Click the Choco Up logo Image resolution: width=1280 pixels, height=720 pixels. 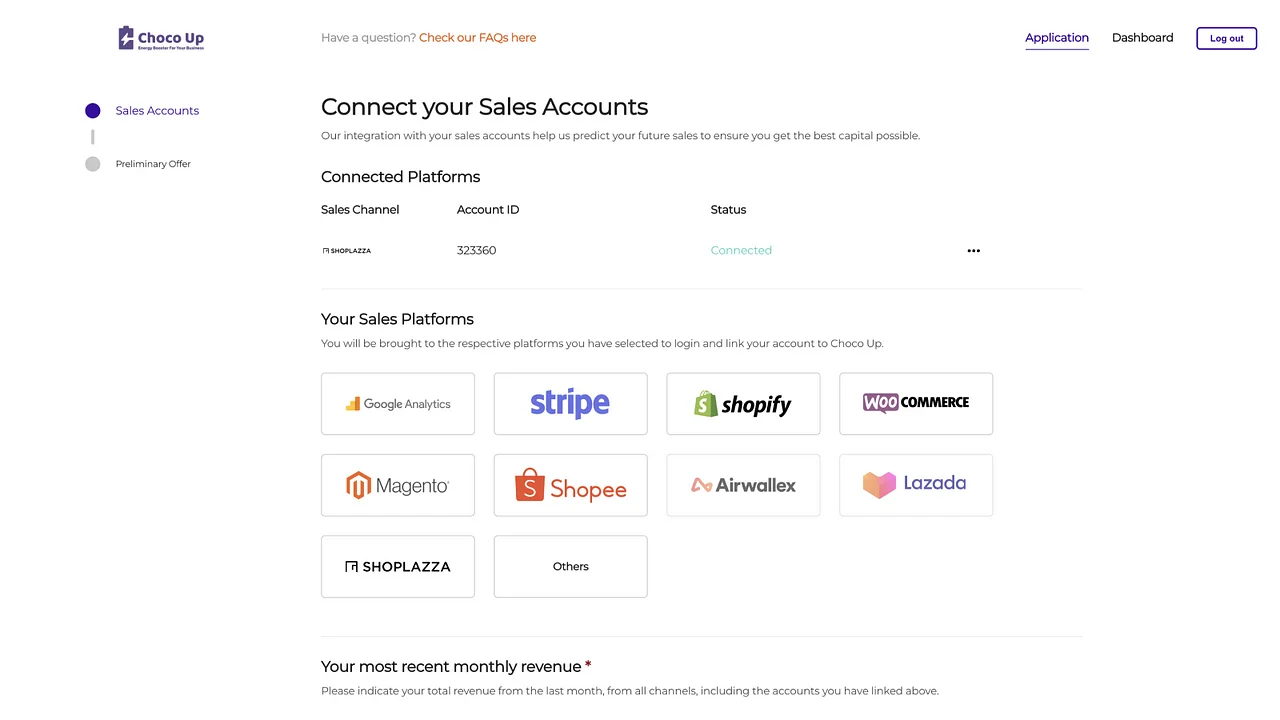point(160,37)
